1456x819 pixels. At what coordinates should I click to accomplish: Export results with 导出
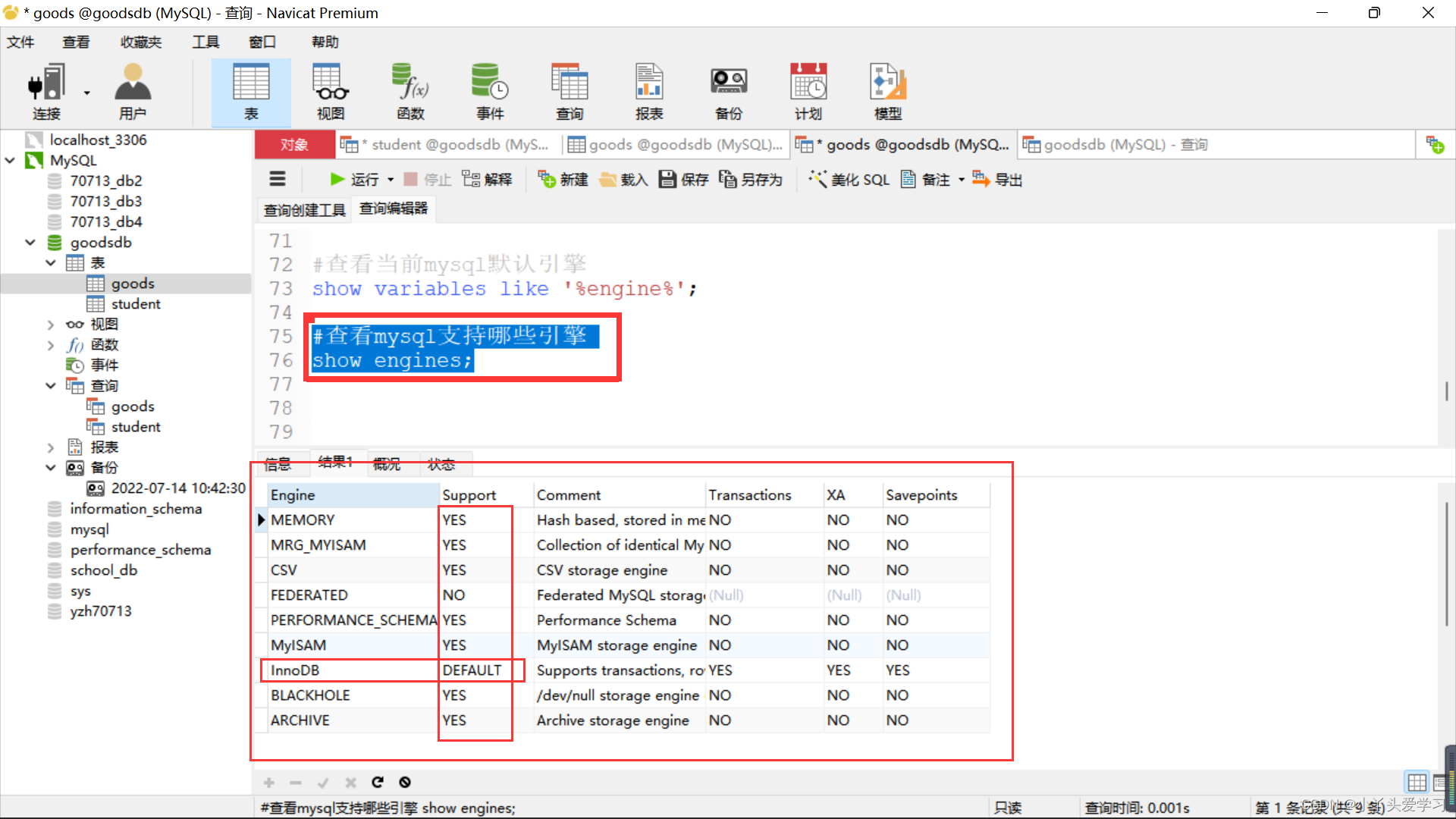point(997,179)
